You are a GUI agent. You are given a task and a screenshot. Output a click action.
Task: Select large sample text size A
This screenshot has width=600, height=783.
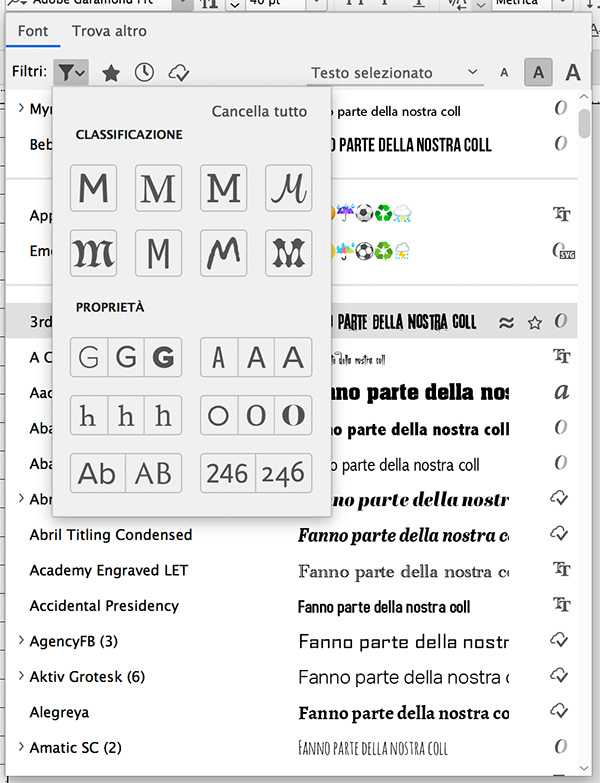click(x=573, y=72)
